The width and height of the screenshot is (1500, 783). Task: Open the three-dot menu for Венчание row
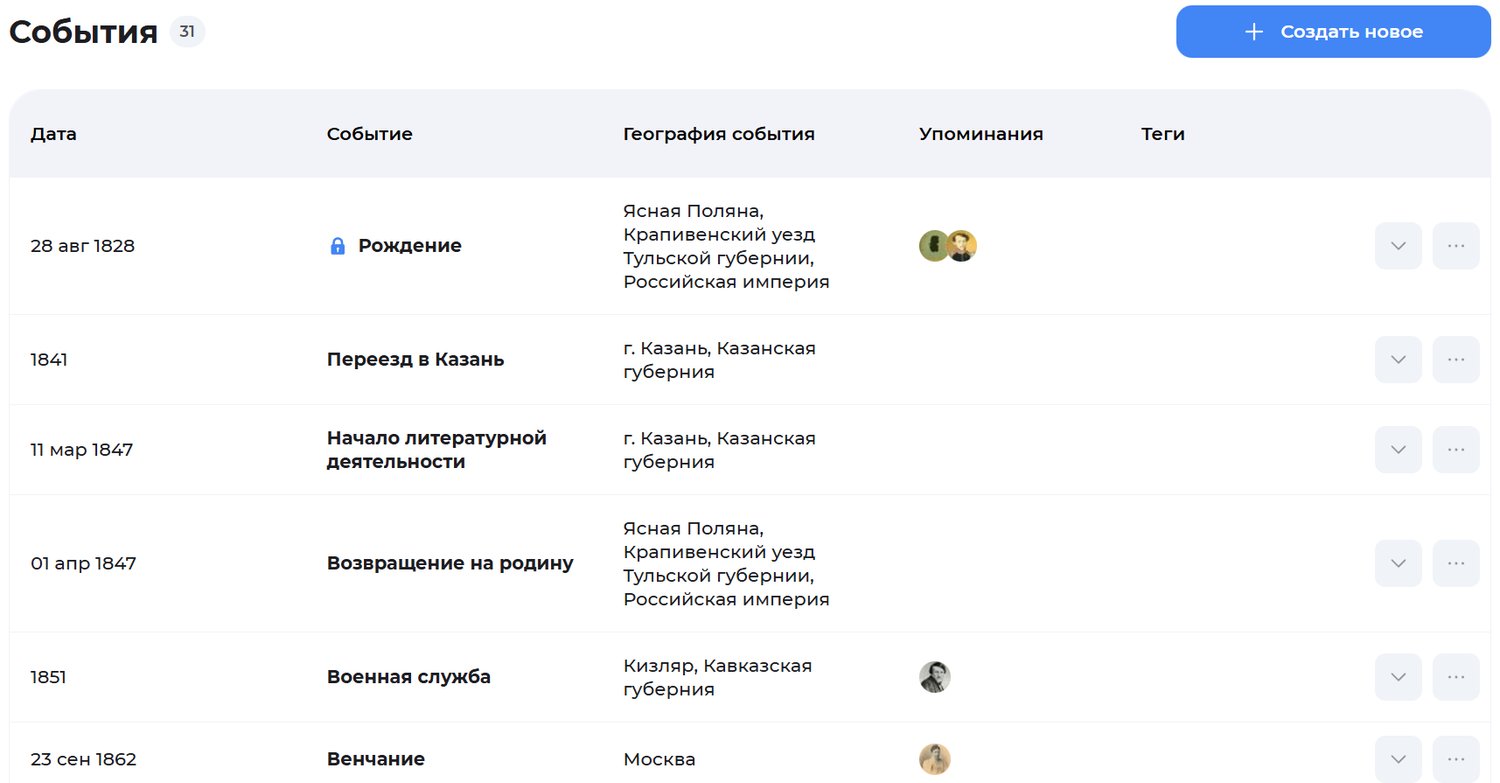[1456, 759]
